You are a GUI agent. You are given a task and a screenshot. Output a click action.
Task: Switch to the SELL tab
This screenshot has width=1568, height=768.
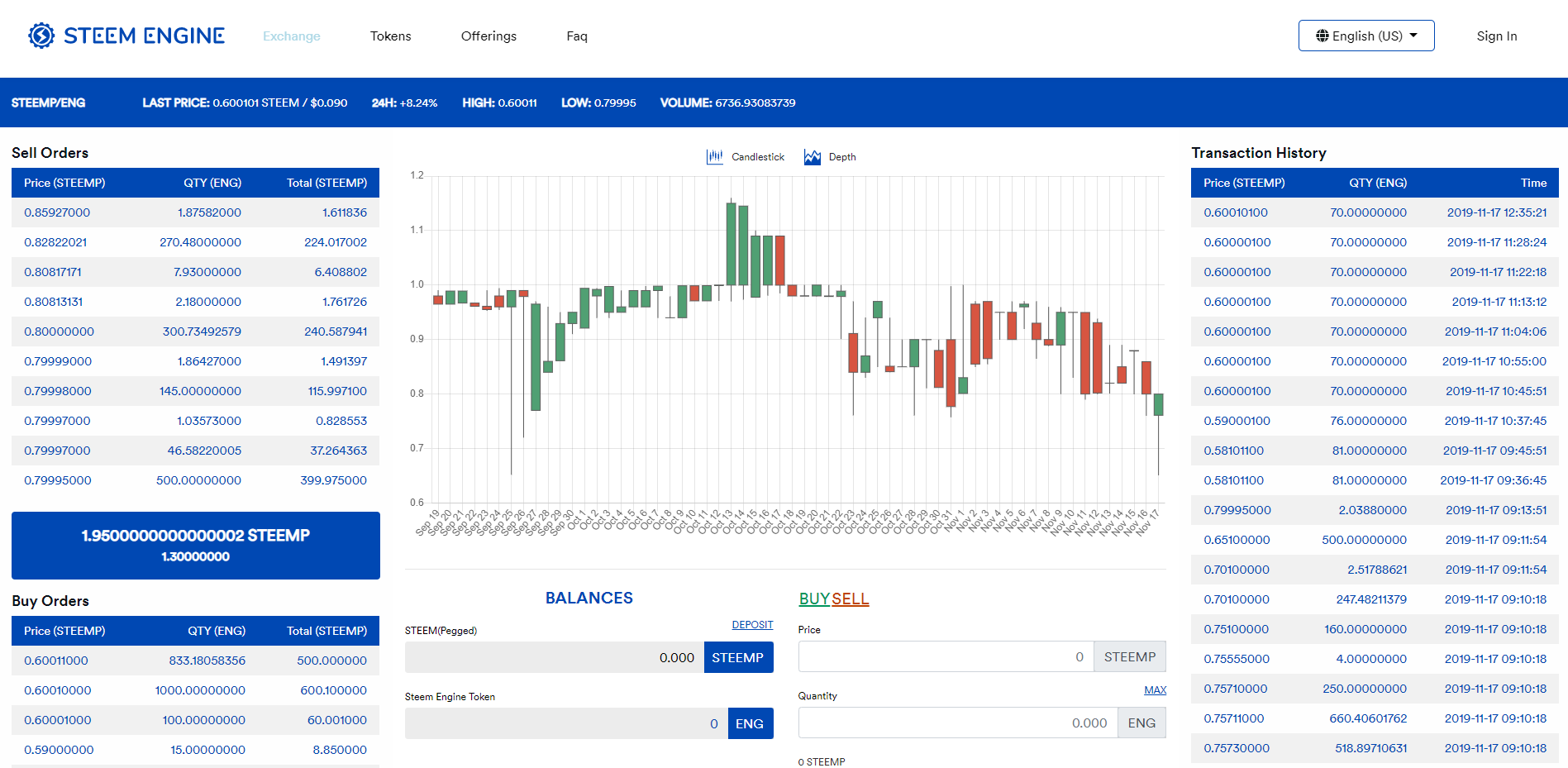point(851,599)
